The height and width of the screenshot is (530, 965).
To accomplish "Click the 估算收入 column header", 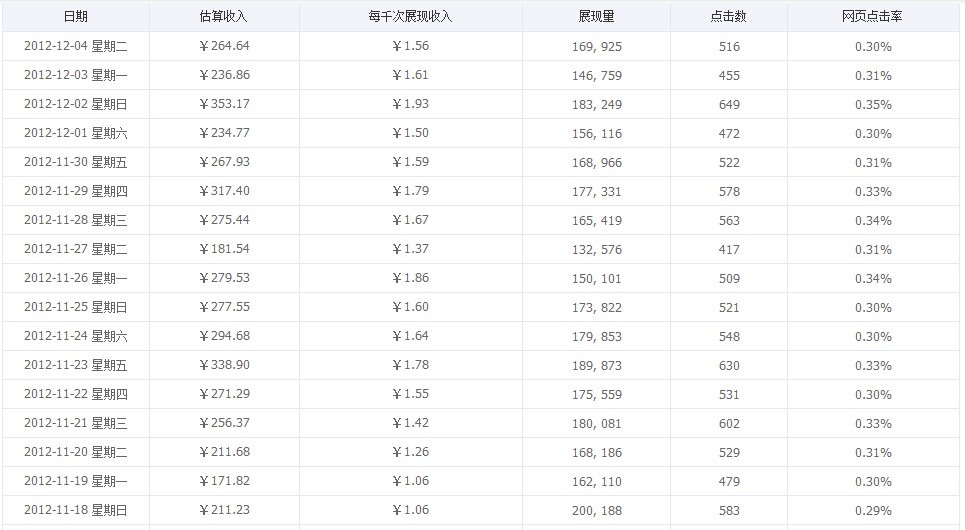I will pyautogui.click(x=223, y=17).
